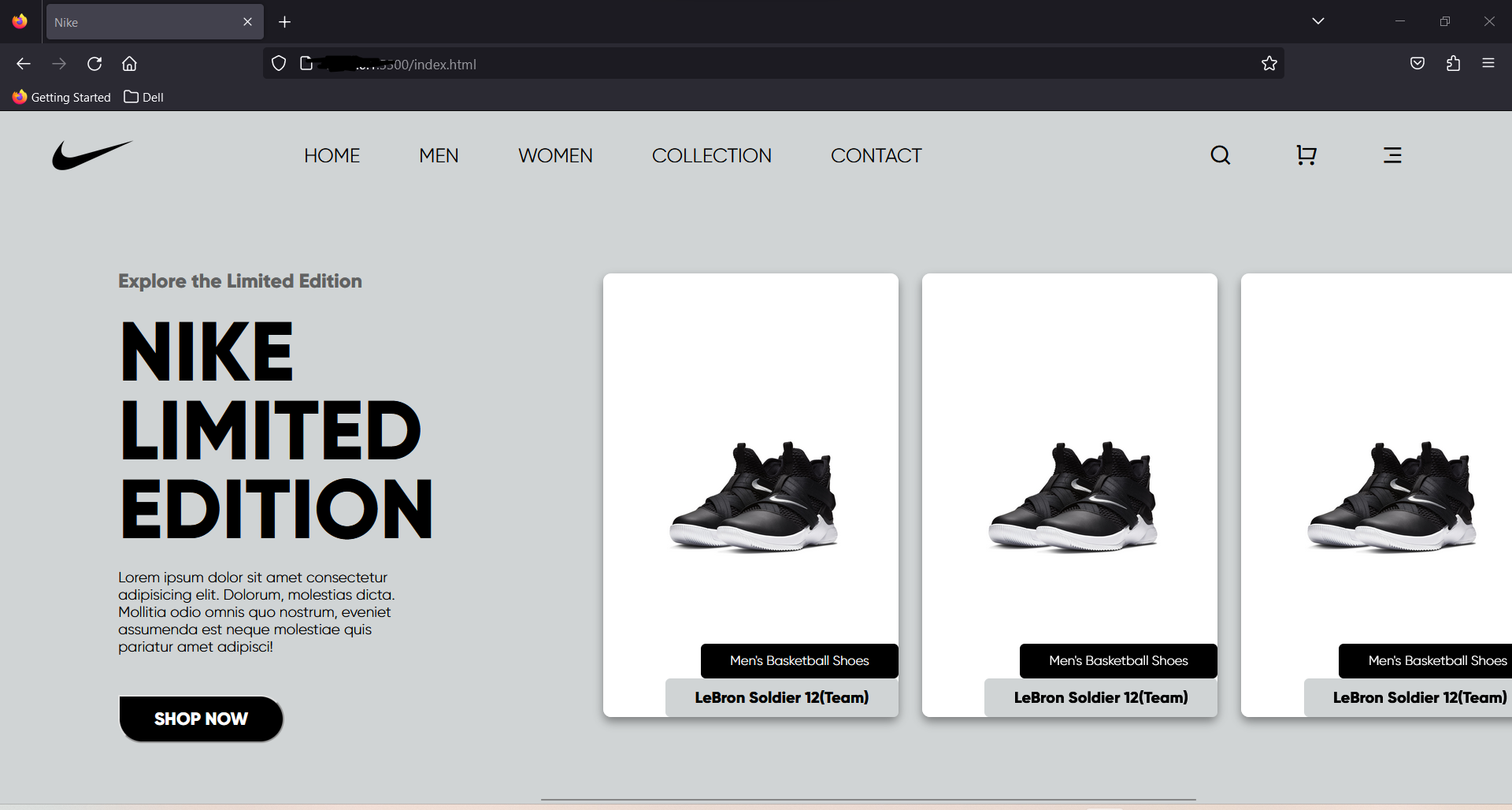Click the site's hamburger menu icon

coord(1392,155)
